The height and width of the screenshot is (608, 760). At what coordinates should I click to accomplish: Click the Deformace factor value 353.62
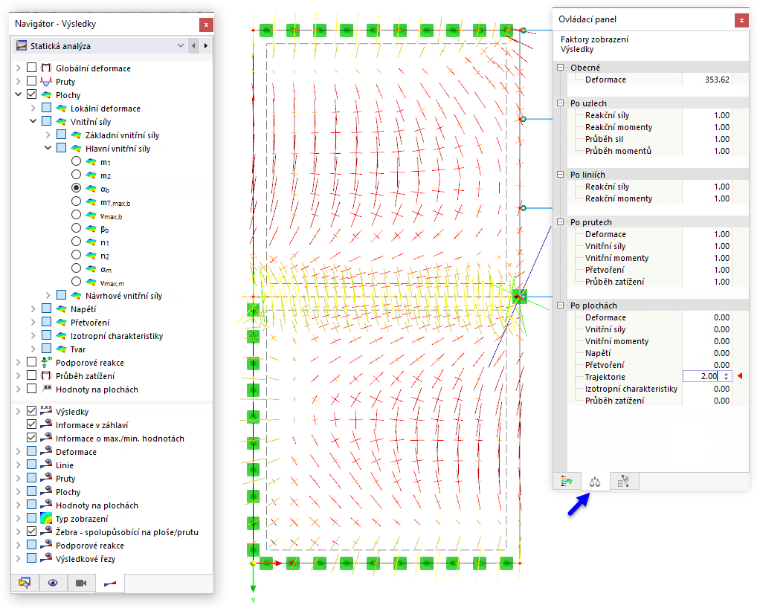tap(717, 80)
